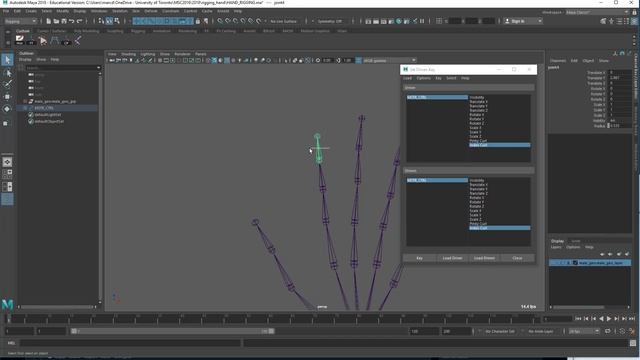Open the Load menu in Set Driven Key
This screenshot has height=360, width=640.
(x=407, y=78)
